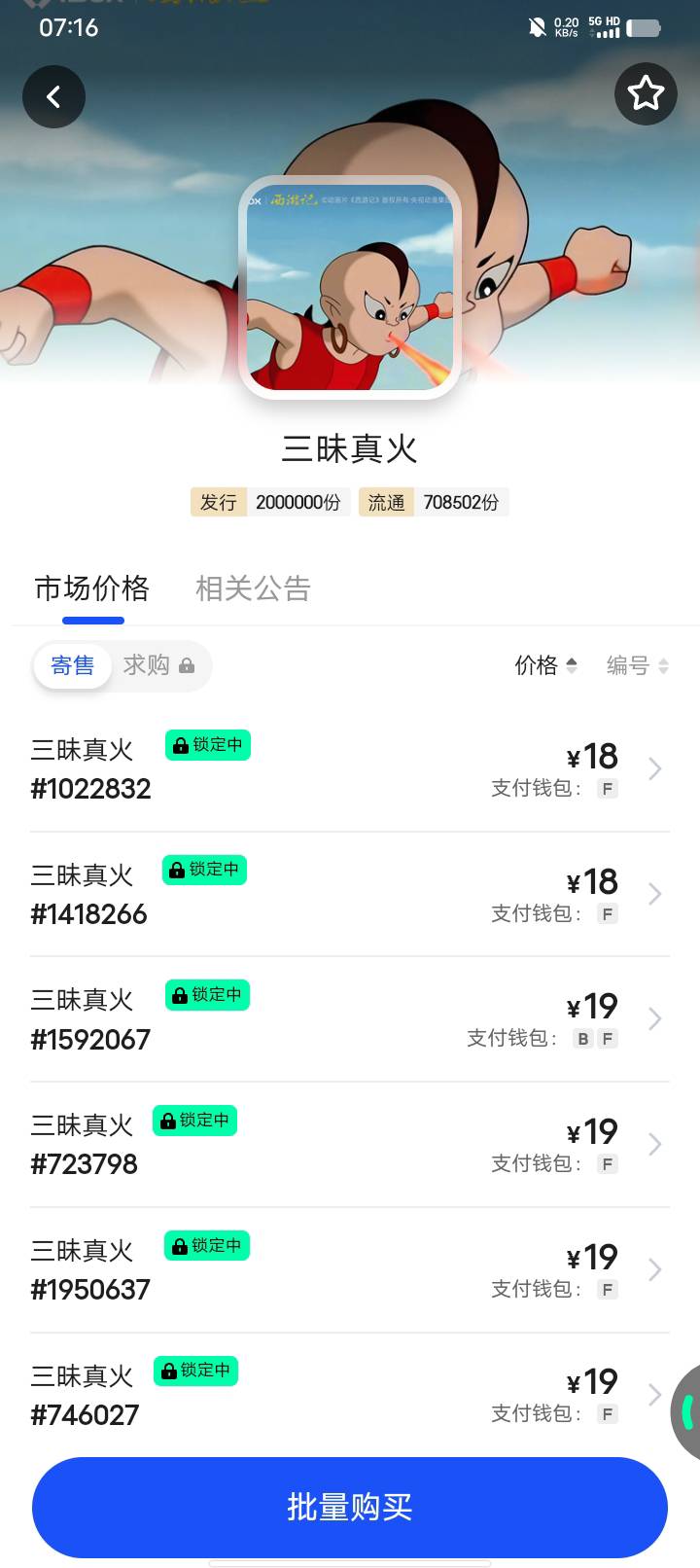
Task: Open listing #1950637 via its chevron
Action: pyautogui.click(x=654, y=1270)
